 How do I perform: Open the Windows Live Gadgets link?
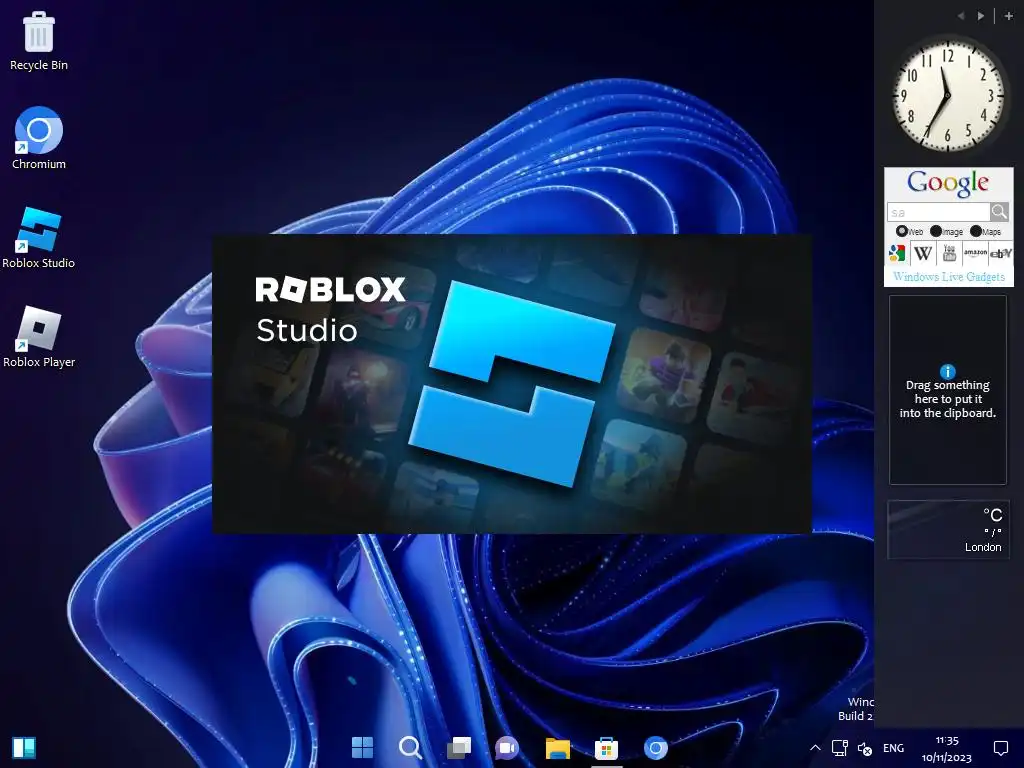(949, 276)
